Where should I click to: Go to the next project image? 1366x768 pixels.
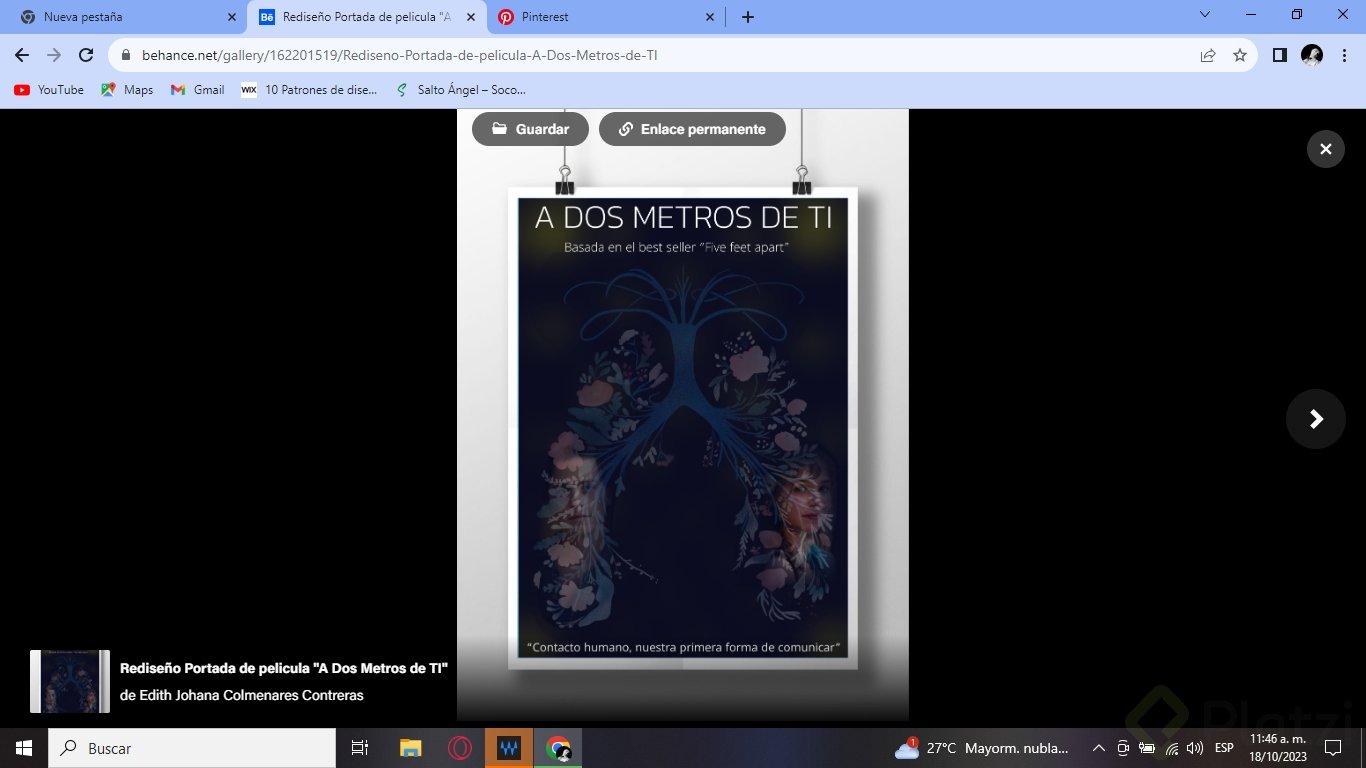pyautogui.click(x=1316, y=419)
